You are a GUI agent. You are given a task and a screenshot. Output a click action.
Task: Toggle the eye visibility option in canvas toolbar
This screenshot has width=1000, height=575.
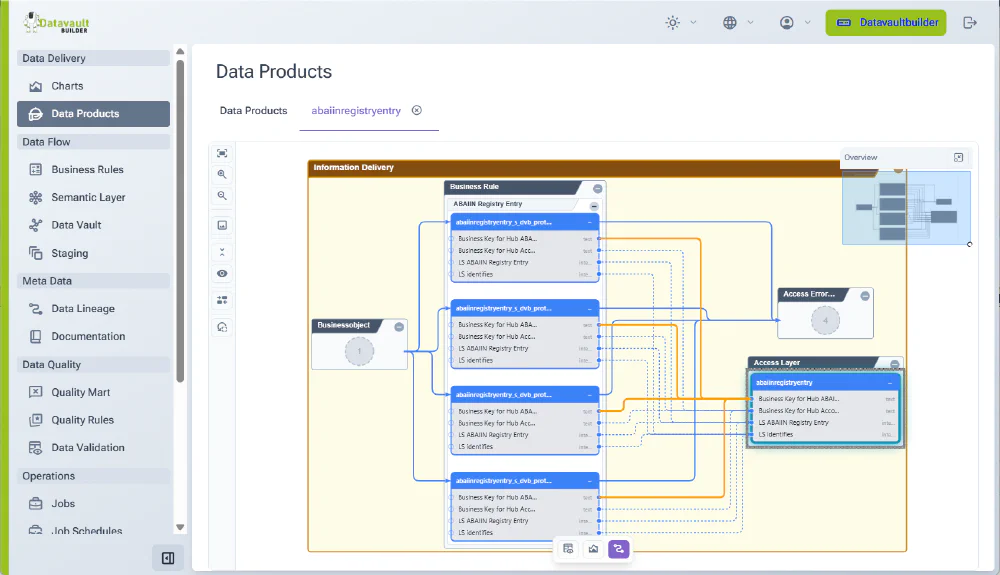(222, 273)
